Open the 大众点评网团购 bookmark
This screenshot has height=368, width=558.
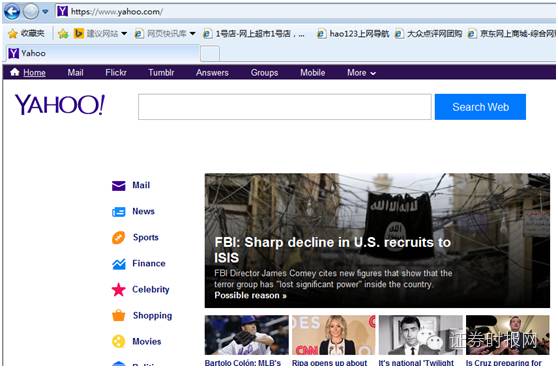(x=428, y=34)
